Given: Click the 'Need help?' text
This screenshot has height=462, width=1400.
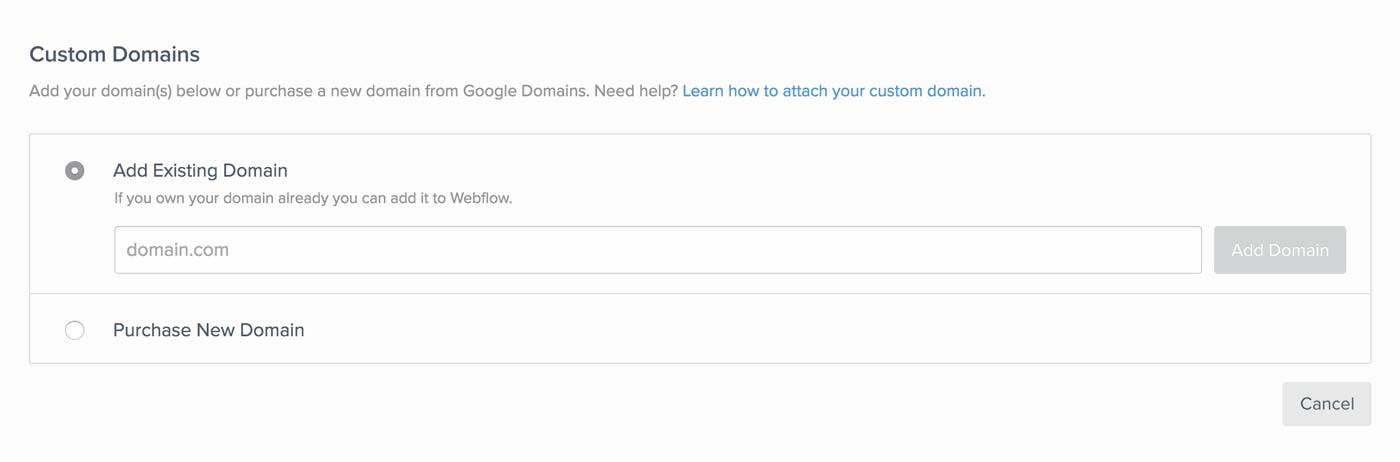Looking at the screenshot, I should click(x=636, y=91).
